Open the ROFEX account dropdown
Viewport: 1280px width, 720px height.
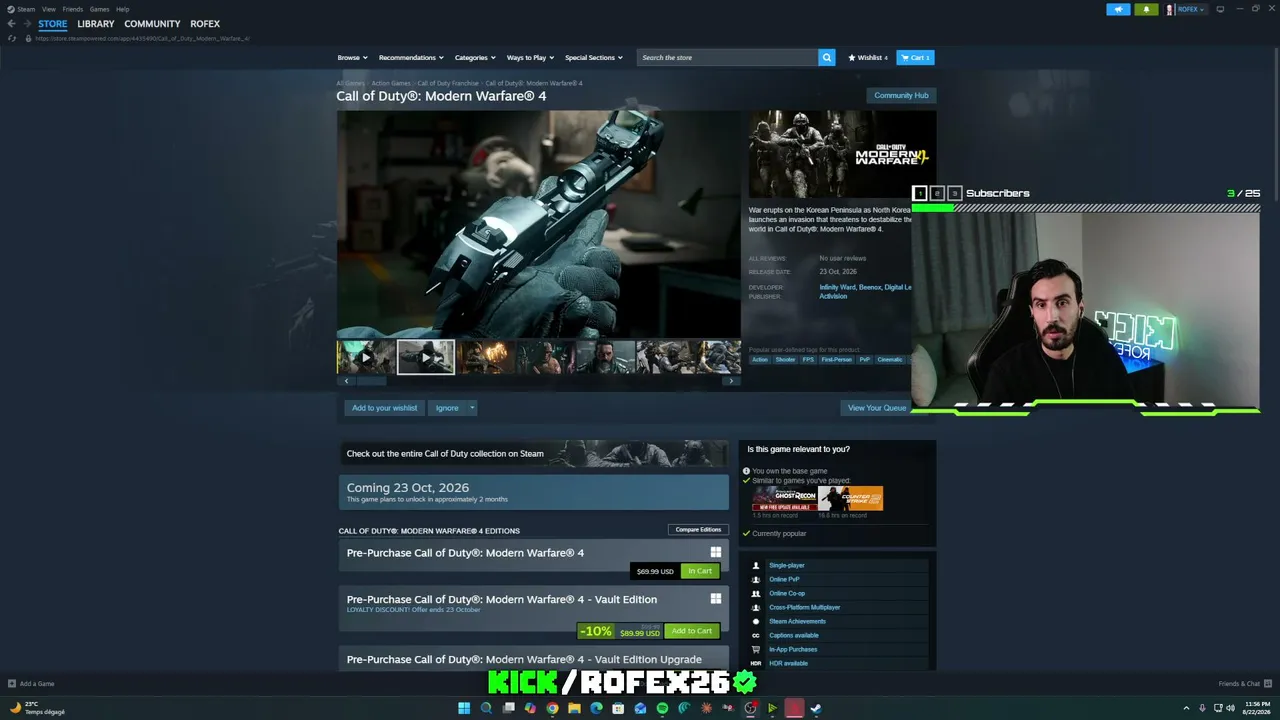tap(1191, 9)
